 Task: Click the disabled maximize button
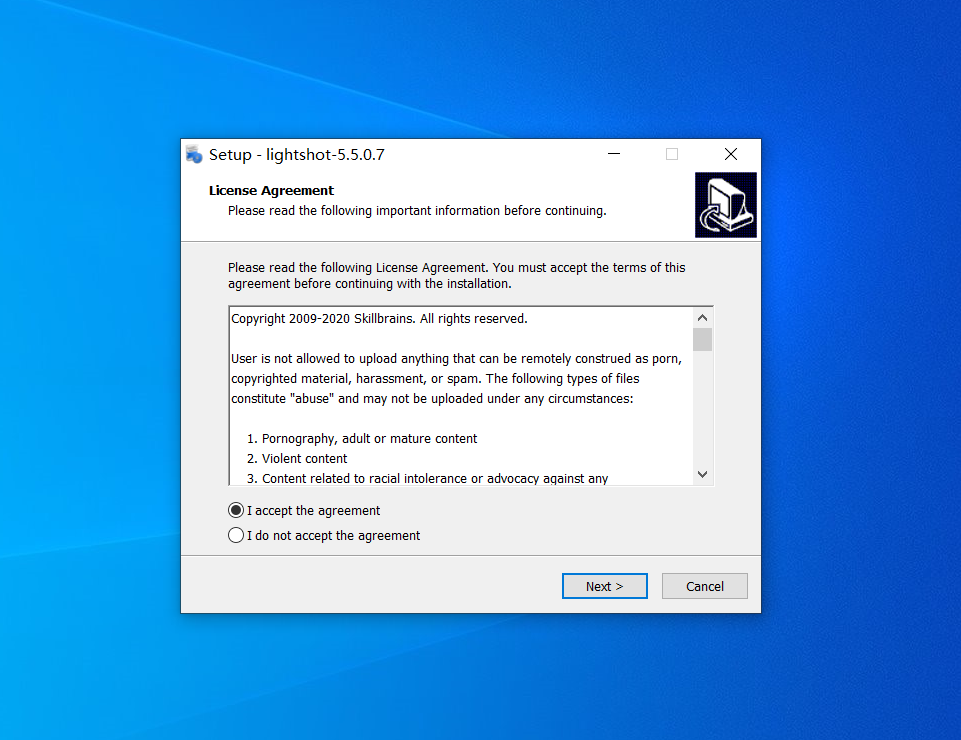[672, 154]
